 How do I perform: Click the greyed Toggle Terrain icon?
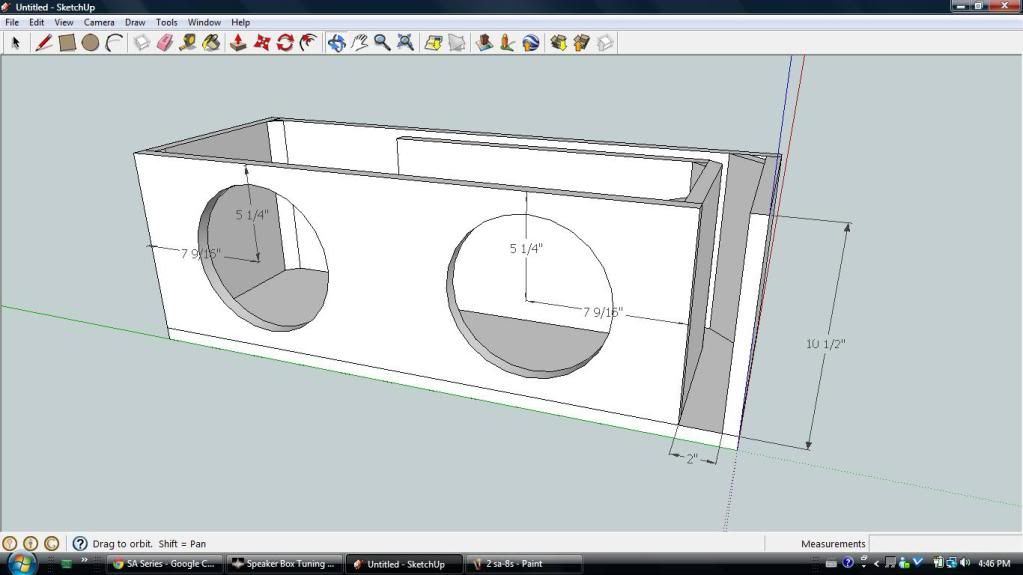(457, 43)
